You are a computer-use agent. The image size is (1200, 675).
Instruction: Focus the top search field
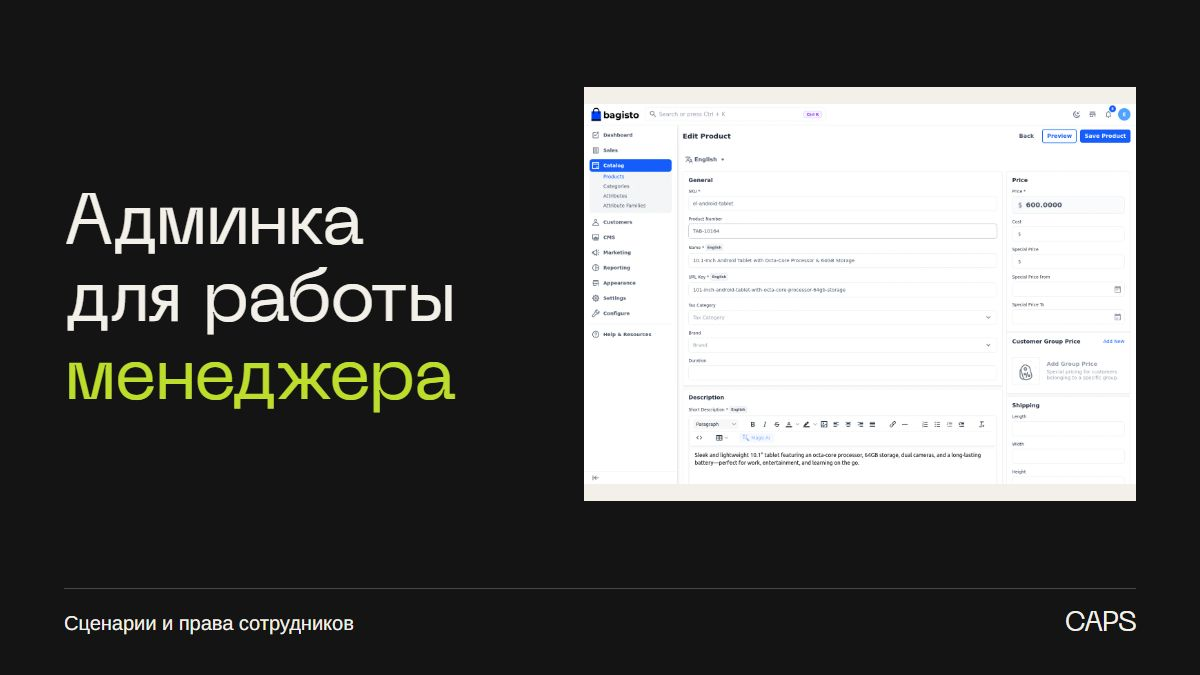[735, 114]
